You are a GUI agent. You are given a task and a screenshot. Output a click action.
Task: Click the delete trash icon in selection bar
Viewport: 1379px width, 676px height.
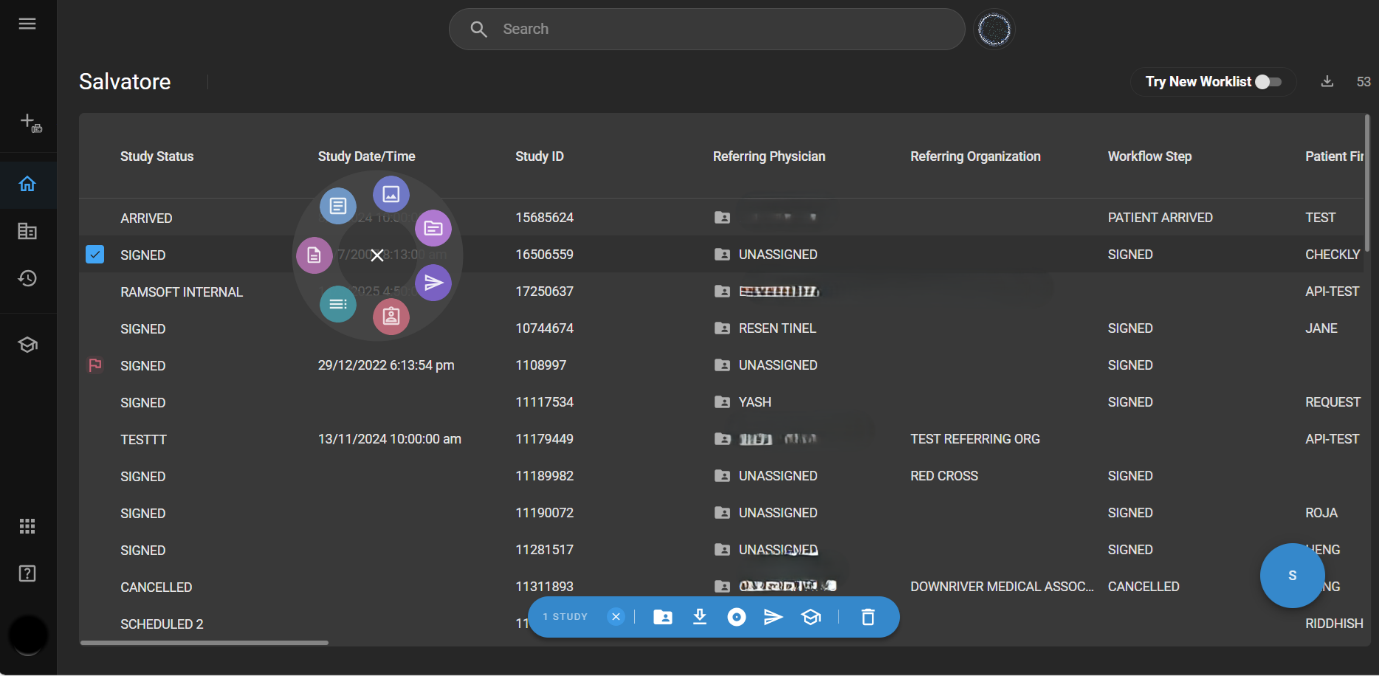click(868, 617)
